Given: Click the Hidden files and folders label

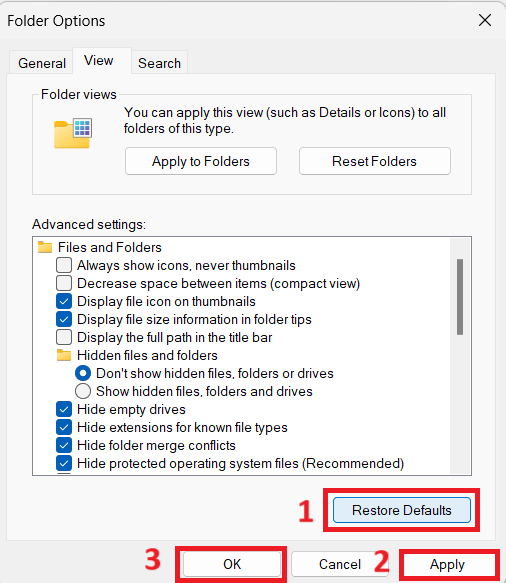Looking at the screenshot, I should point(147,355).
